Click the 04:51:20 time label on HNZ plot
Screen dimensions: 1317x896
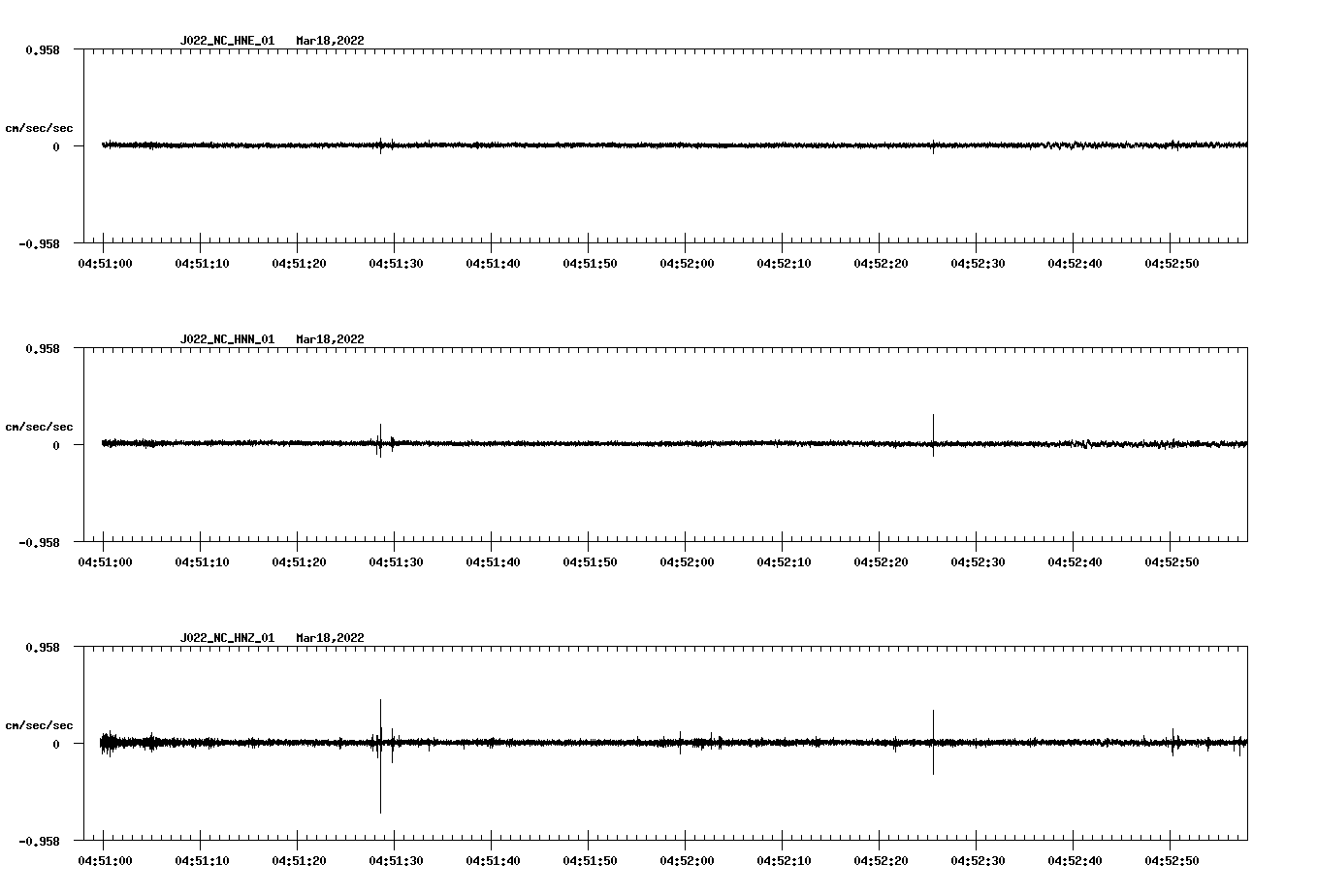[299, 861]
